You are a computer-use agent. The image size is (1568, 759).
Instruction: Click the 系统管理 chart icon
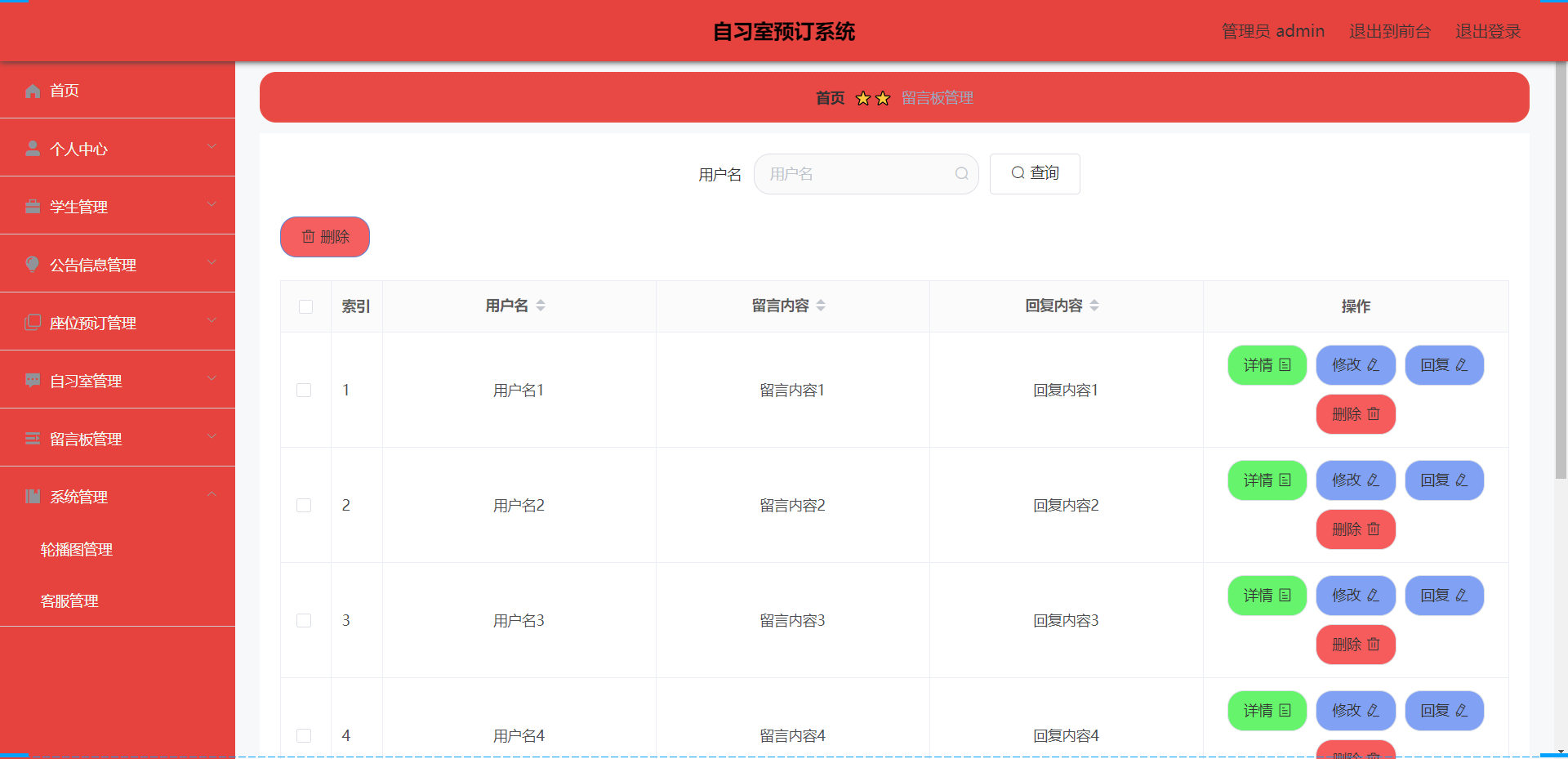click(x=32, y=496)
